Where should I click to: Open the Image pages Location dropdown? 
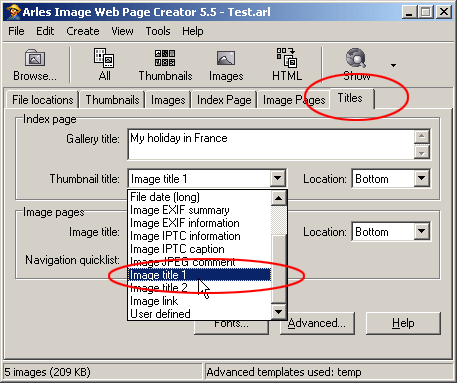(421, 232)
